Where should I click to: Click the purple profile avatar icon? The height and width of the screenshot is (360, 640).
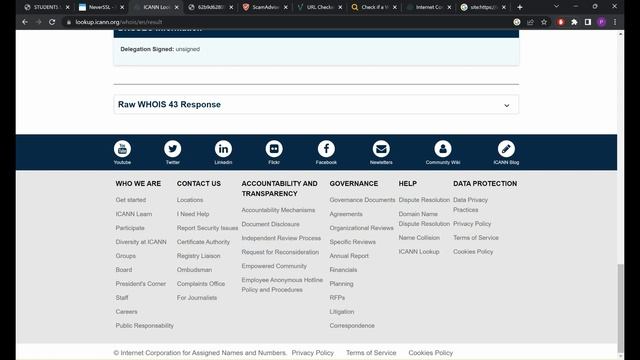[x=601, y=22]
